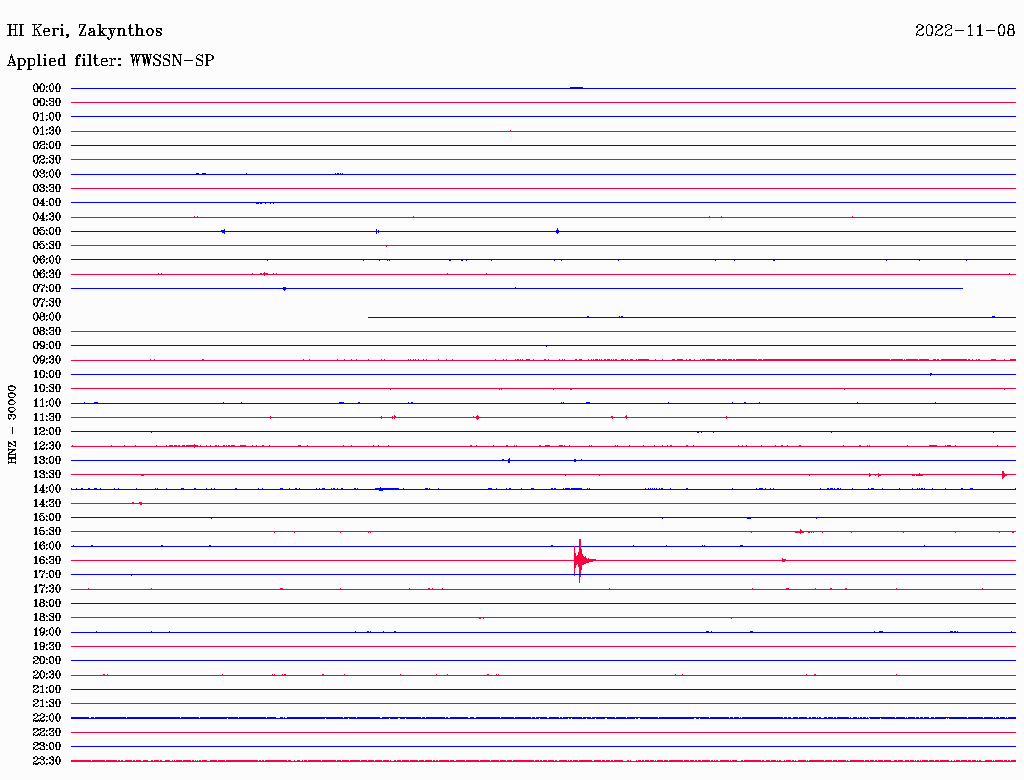Viewport: 1024px width, 780px height.
Task: Click the blue spike at middle of 05:00 trace
Action: pyautogui.click(x=557, y=231)
